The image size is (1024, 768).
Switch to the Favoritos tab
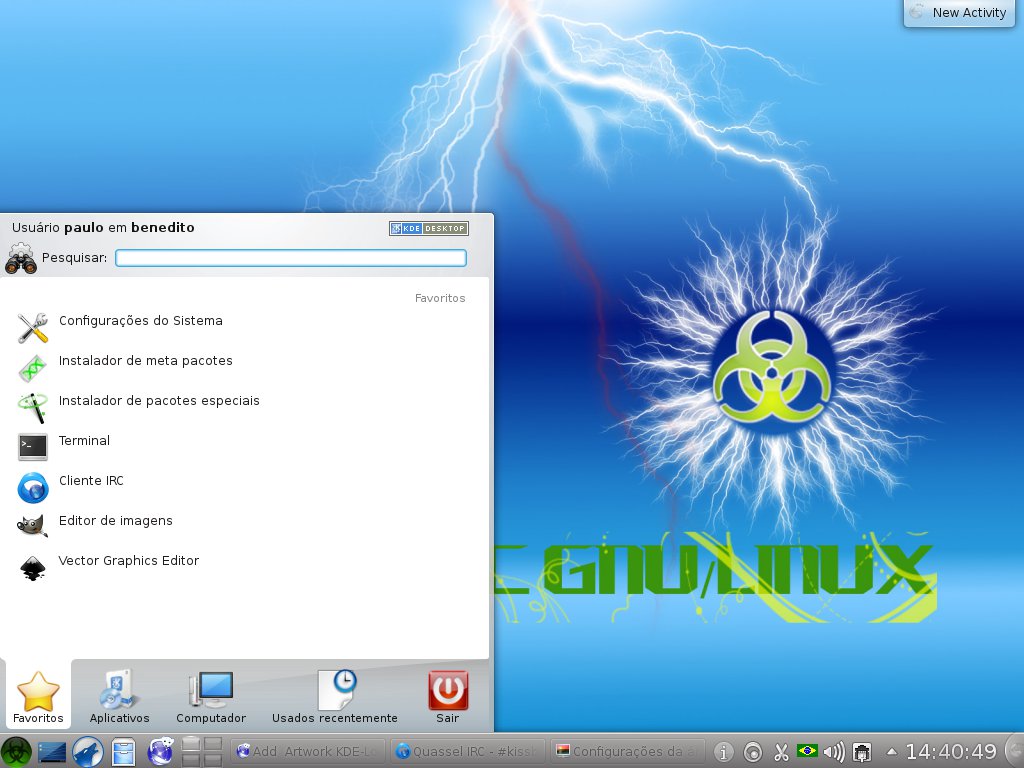(38, 697)
